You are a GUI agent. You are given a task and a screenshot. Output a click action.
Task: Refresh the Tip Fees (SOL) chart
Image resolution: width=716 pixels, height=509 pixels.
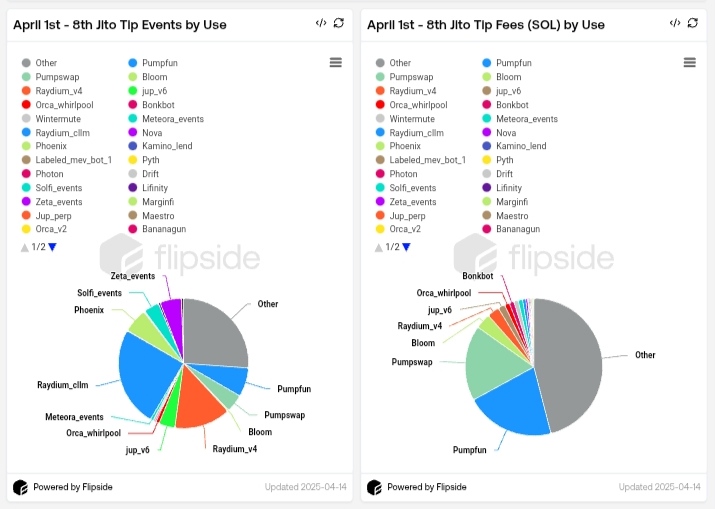coord(693,23)
